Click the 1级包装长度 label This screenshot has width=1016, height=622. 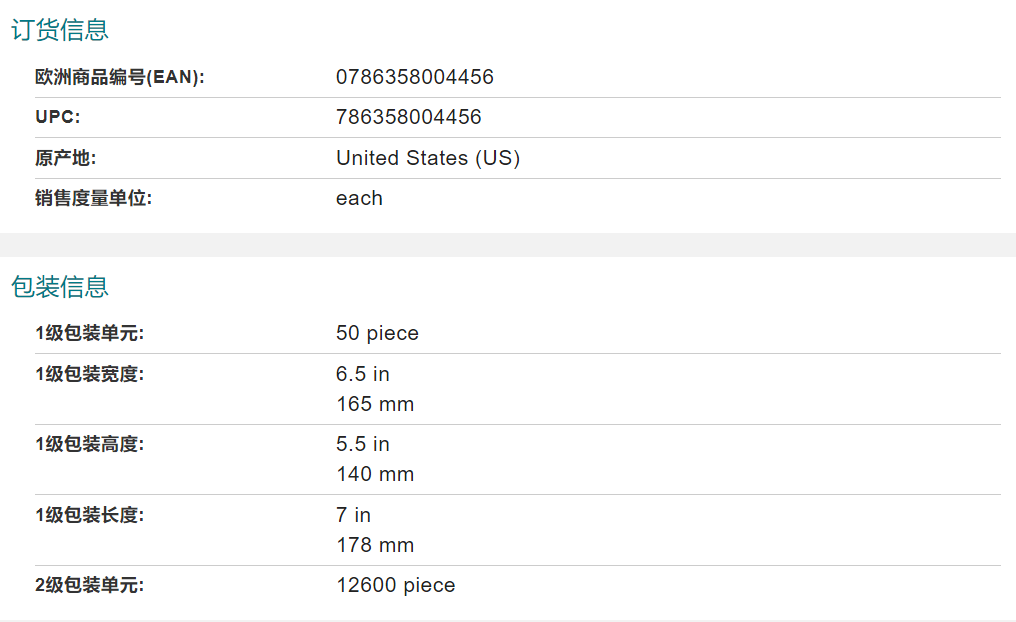(x=89, y=515)
